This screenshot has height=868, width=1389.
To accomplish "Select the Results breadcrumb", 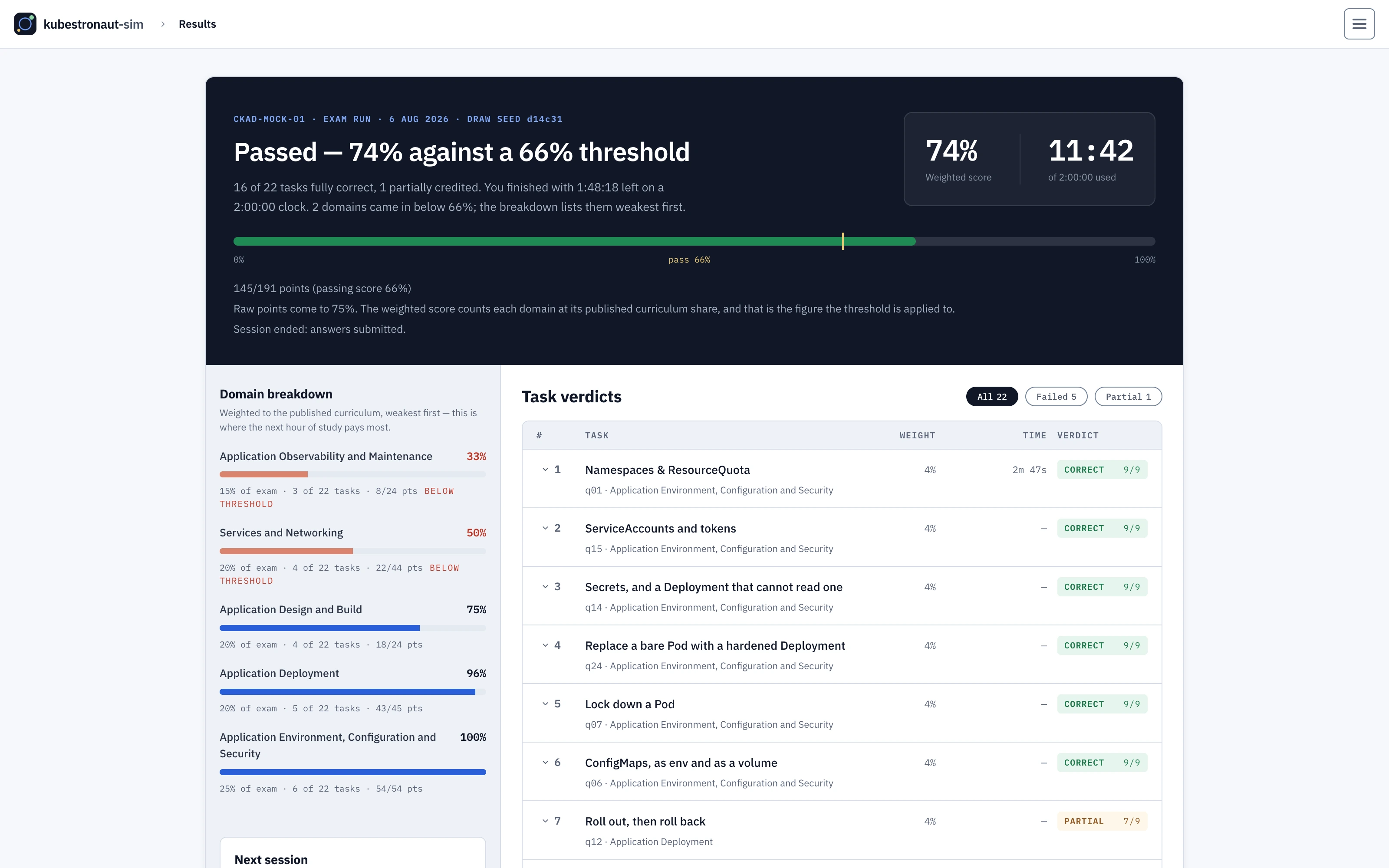I will coord(197,23).
